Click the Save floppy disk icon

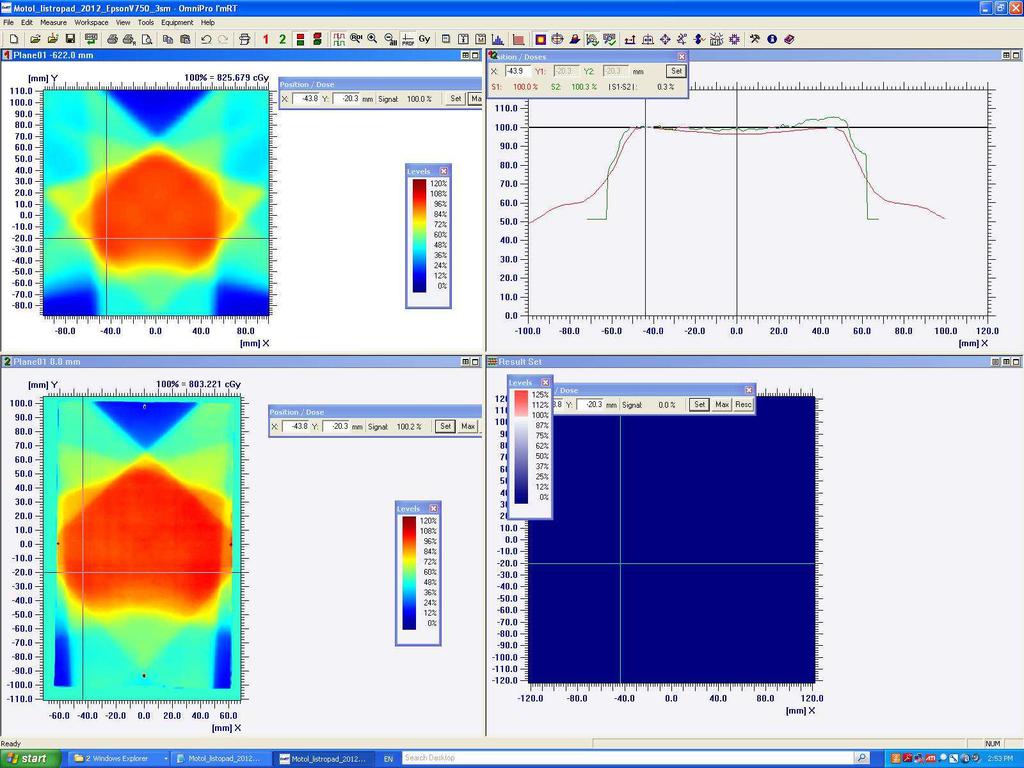point(70,39)
